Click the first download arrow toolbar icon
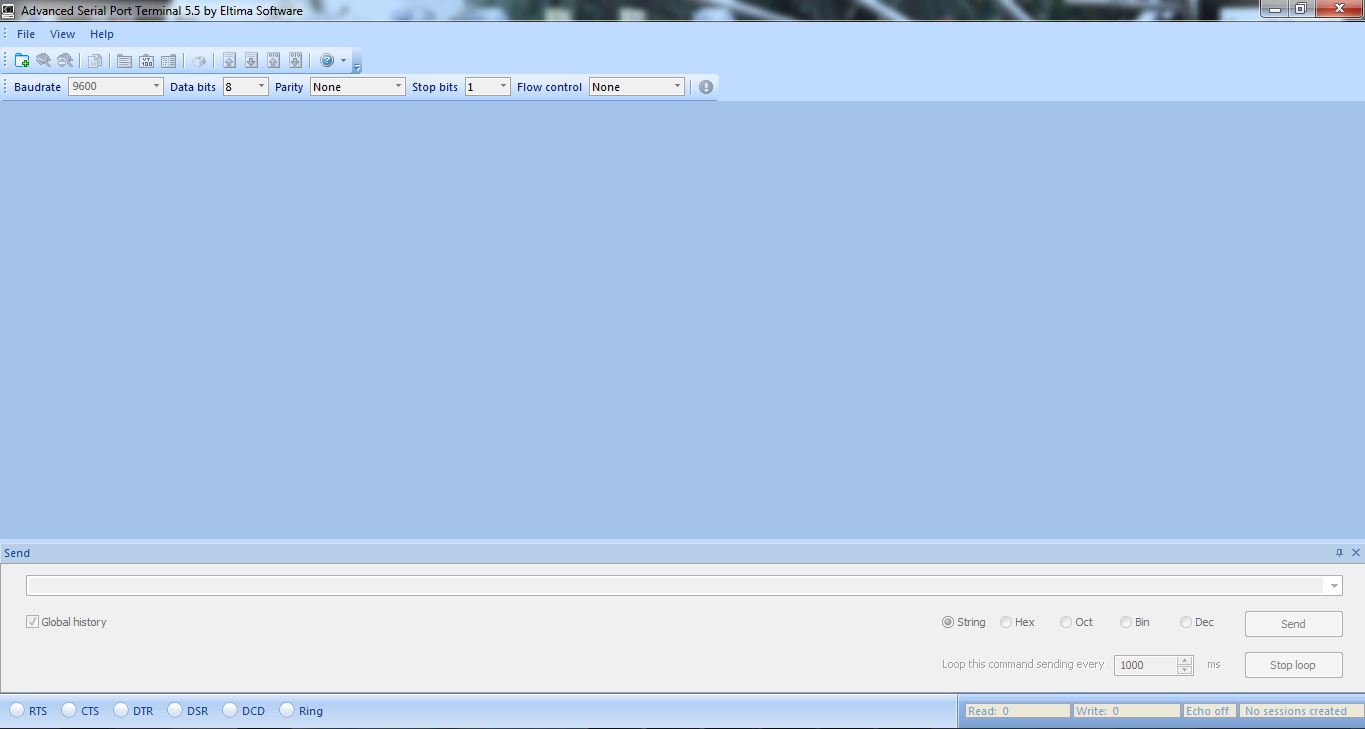This screenshot has width=1365, height=729. coord(251,61)
